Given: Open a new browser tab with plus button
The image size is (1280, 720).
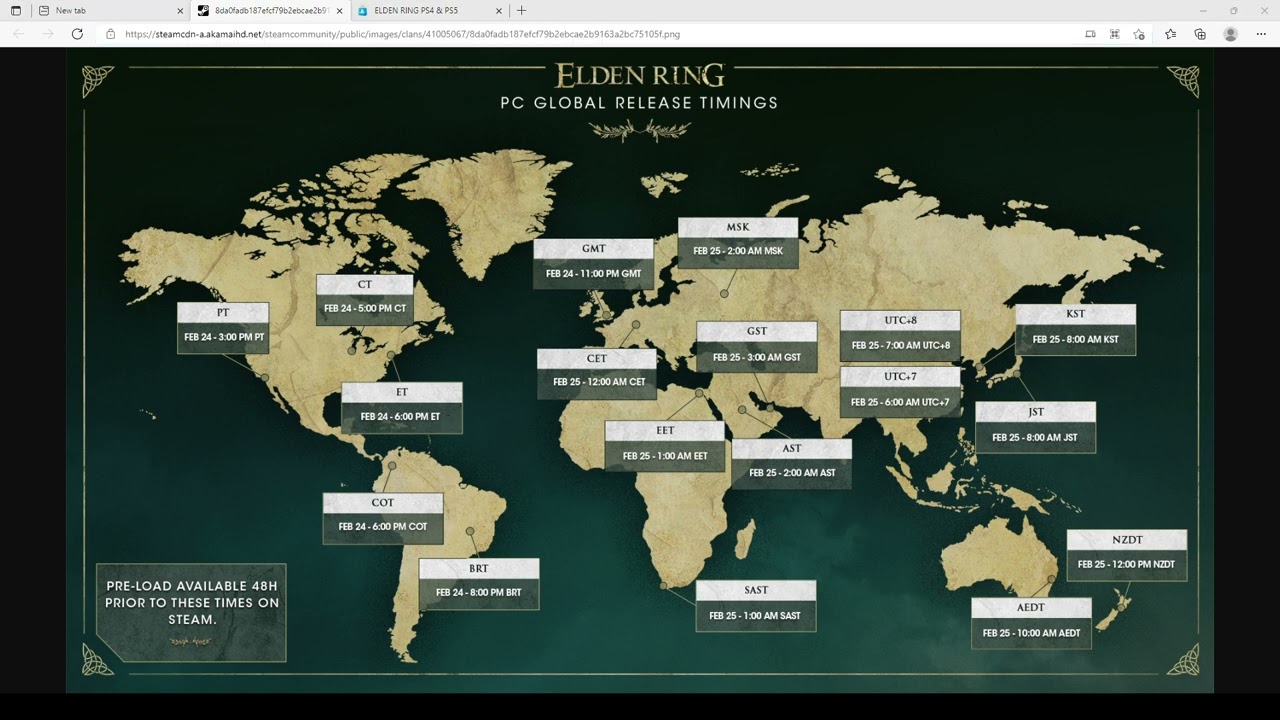Looking at the screenshot, I should (521, 10).
